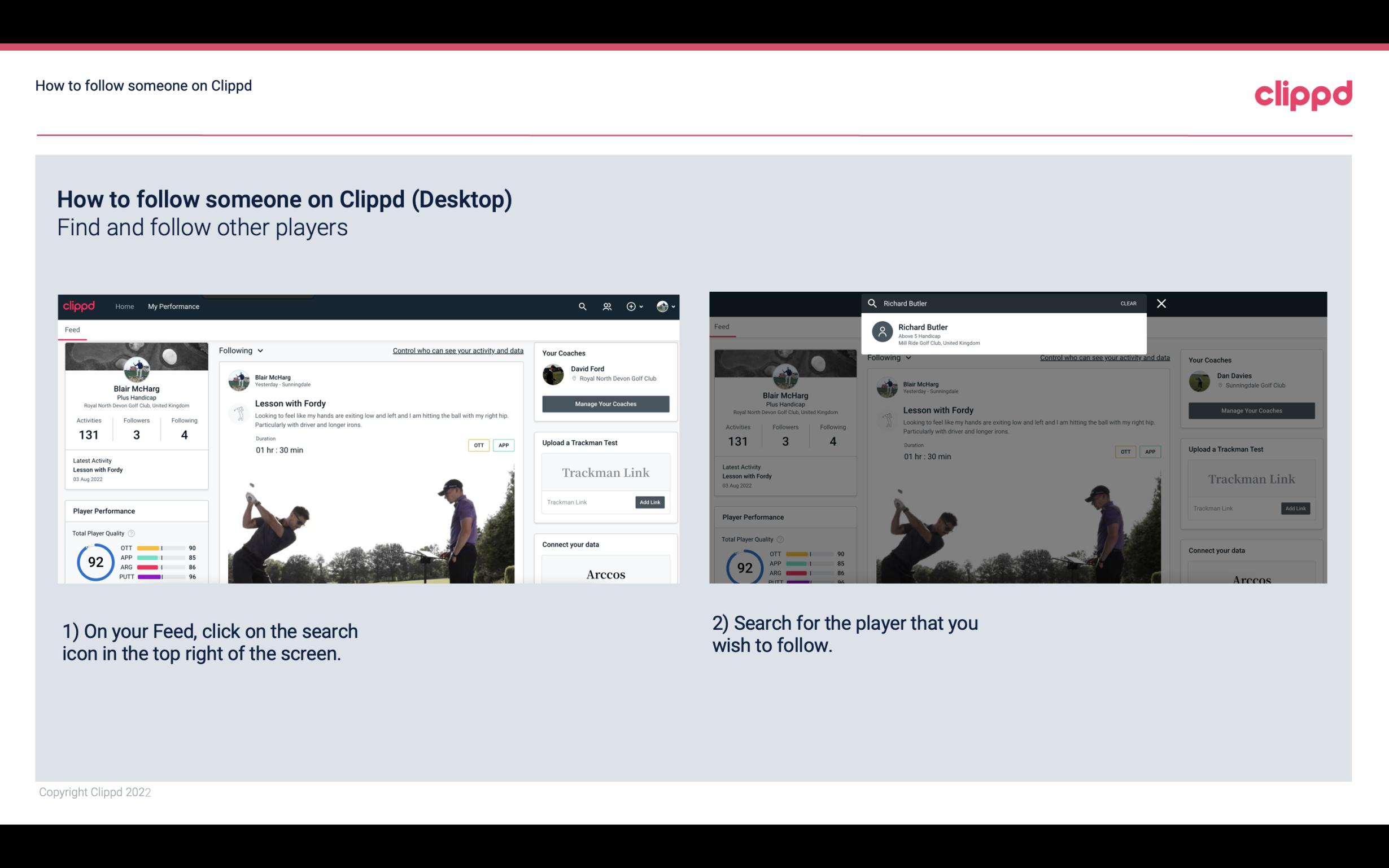Click the Feed tab on dashboard
This screenshot has height=868, width=1389.
(71, 329)
